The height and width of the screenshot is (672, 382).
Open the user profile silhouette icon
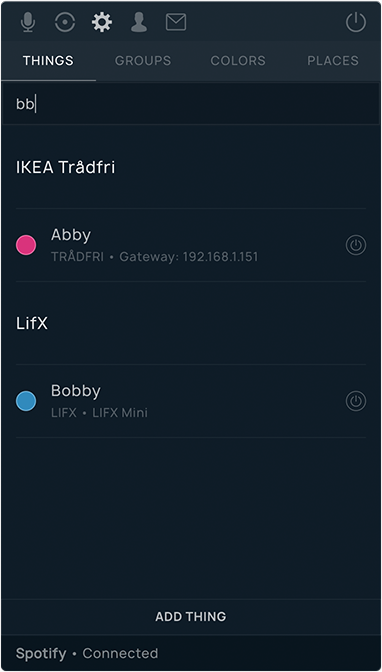(139, 22)
